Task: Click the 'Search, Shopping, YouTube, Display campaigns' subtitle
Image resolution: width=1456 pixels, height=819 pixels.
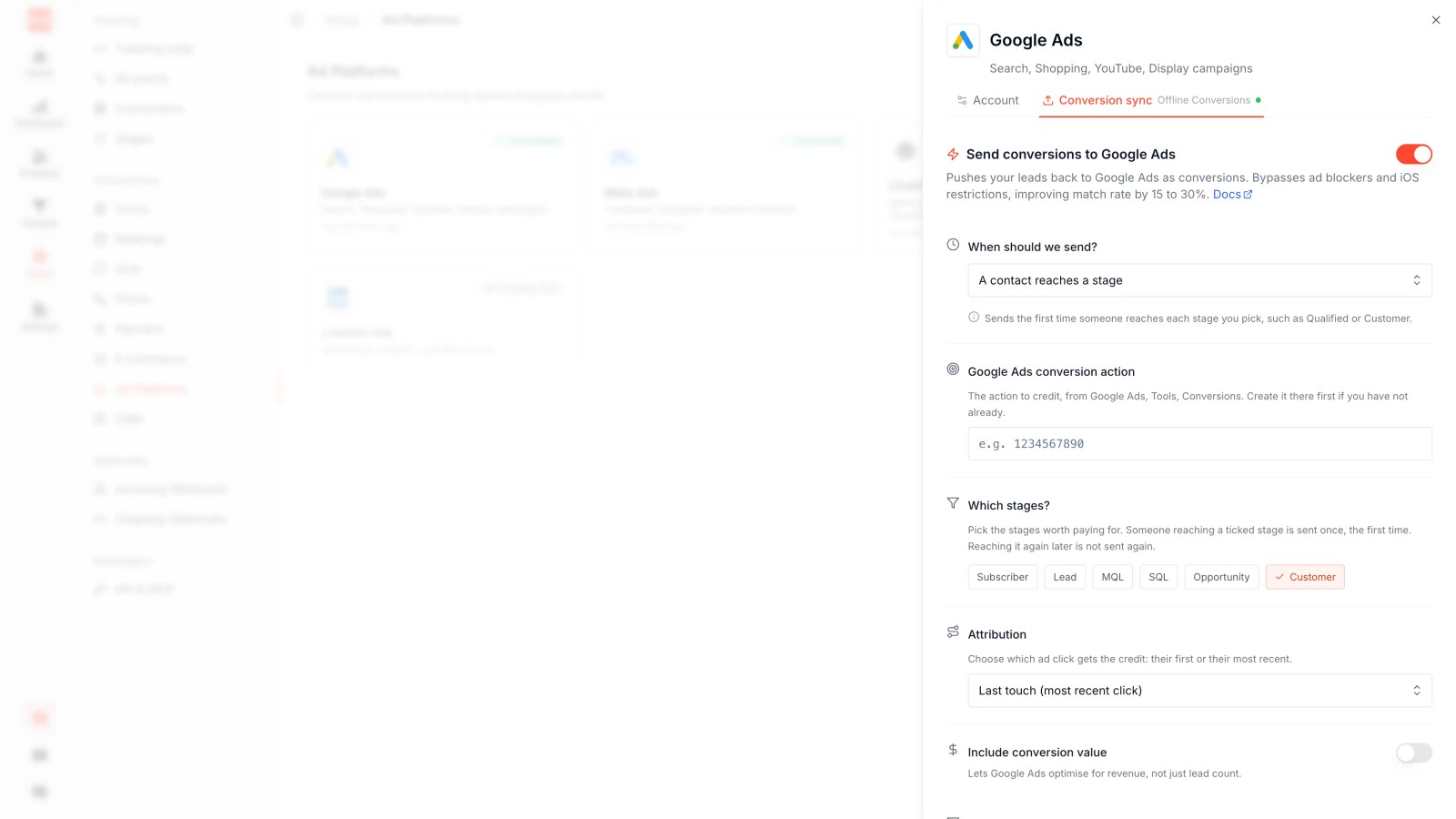Action: [x=1121, y=68]
